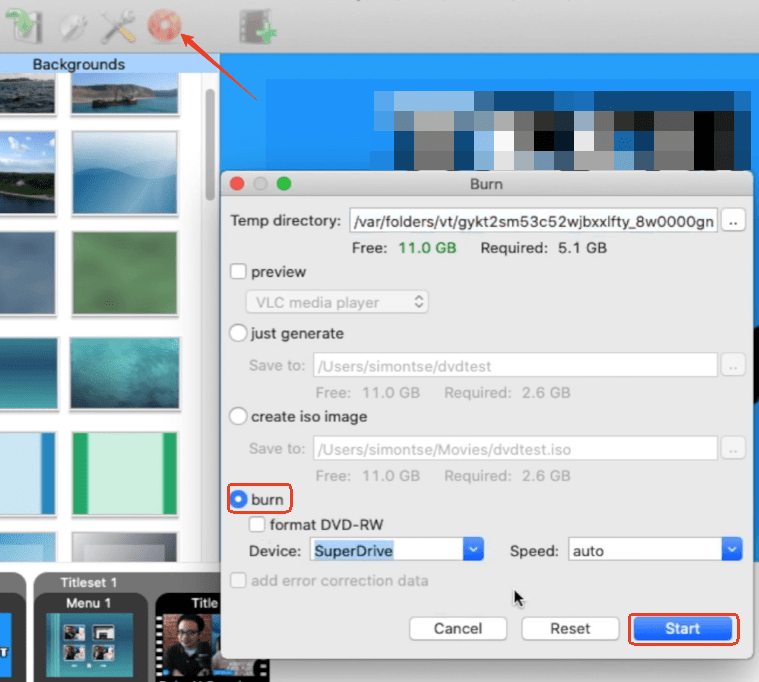Screen dimensions: 759x682
Task: Enable the preview checkbox
Action: point(239,272)
